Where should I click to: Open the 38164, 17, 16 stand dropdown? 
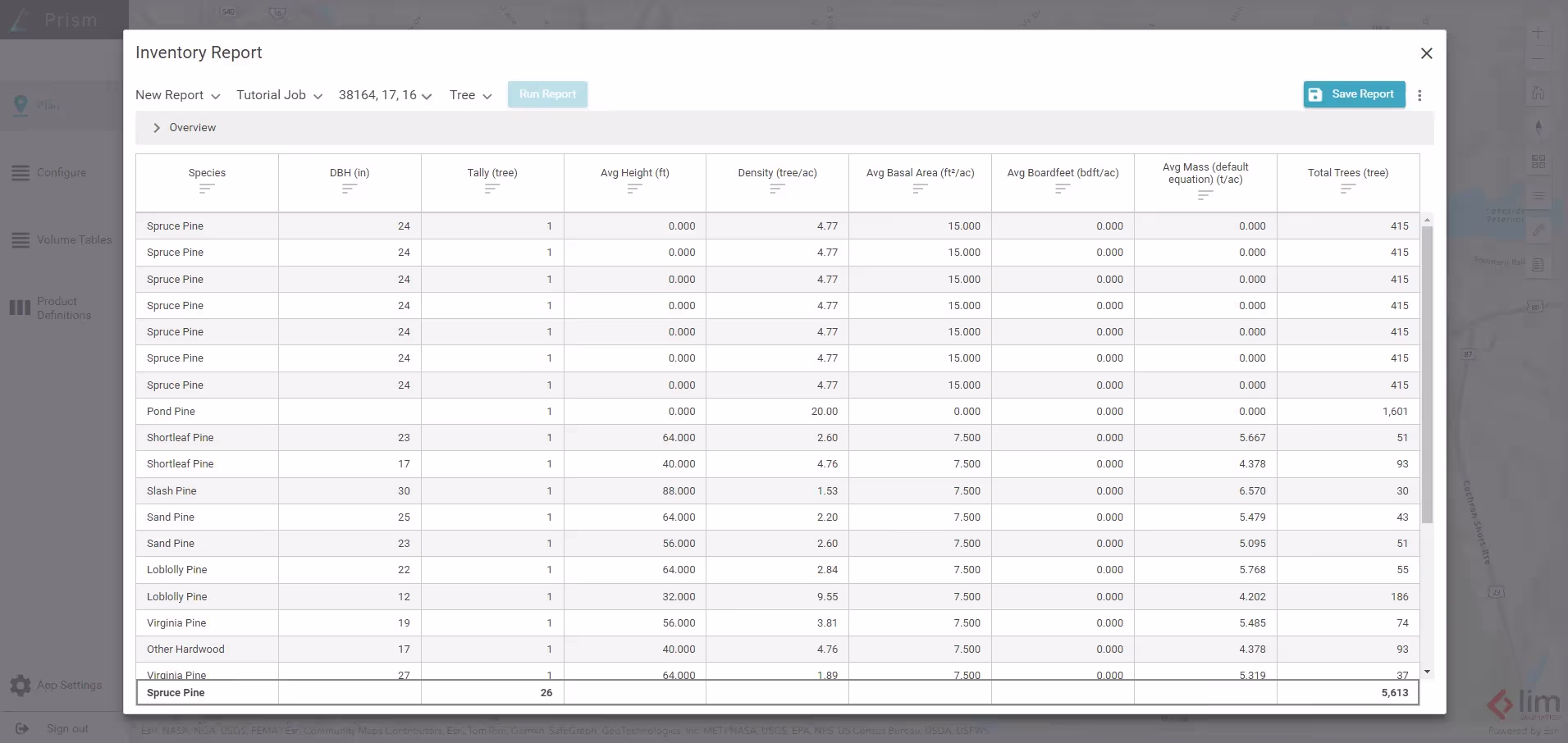tap(386, 95)
